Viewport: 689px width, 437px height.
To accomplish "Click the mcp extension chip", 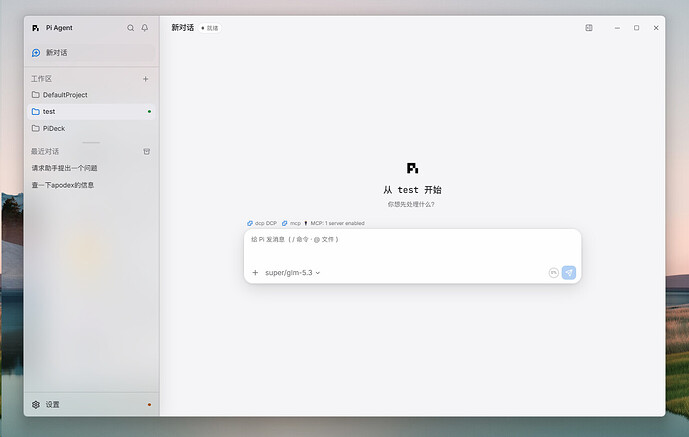I will 291,223.
